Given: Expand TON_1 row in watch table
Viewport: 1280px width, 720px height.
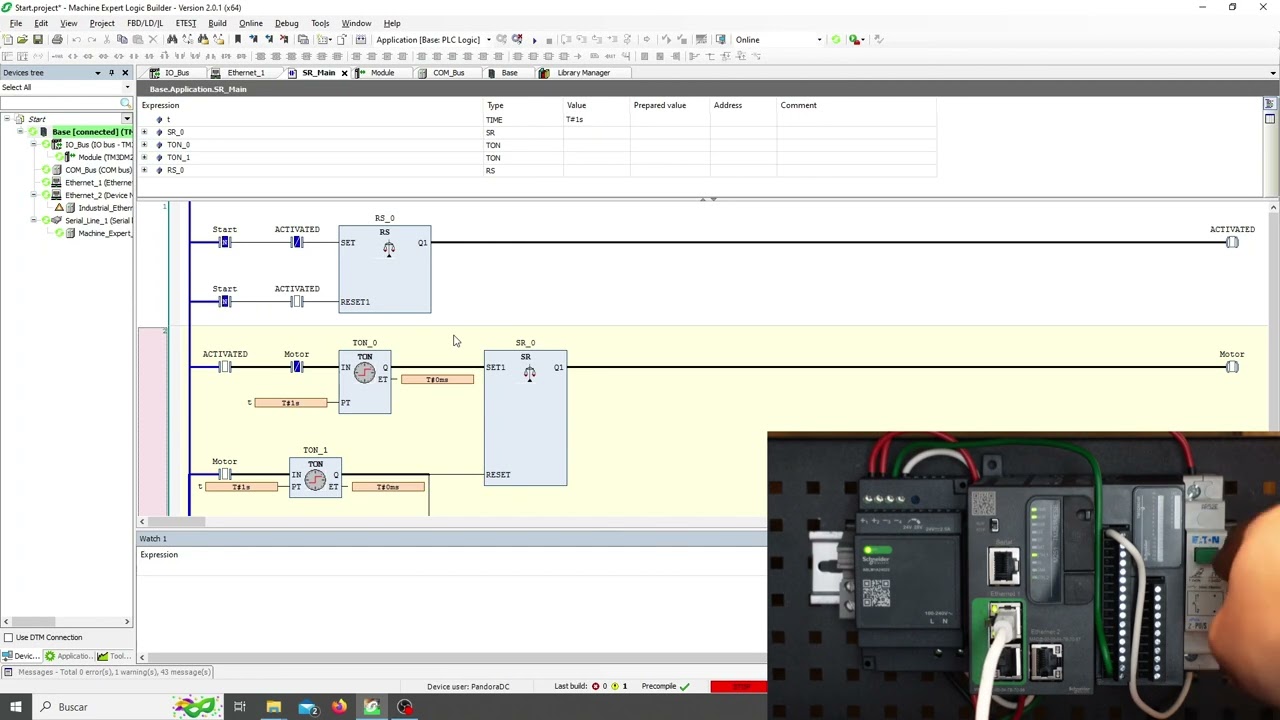Looking at the screenshot, I should [144, 157].
